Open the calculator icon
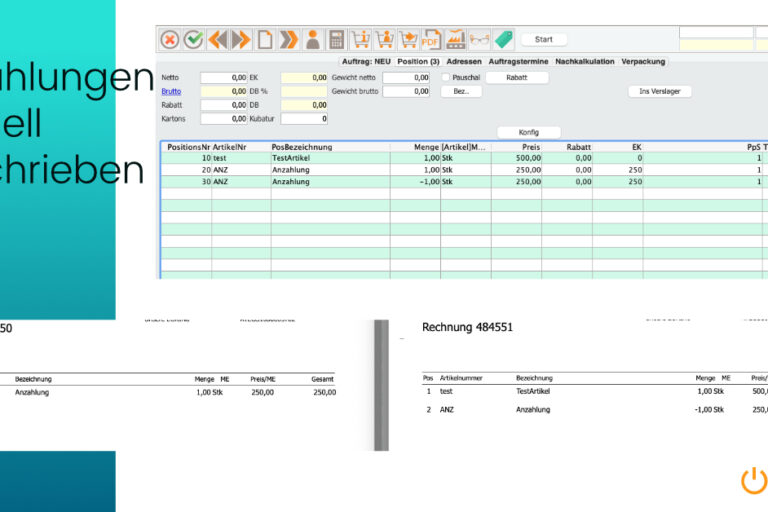768x512 pixels. pos(336,40)
